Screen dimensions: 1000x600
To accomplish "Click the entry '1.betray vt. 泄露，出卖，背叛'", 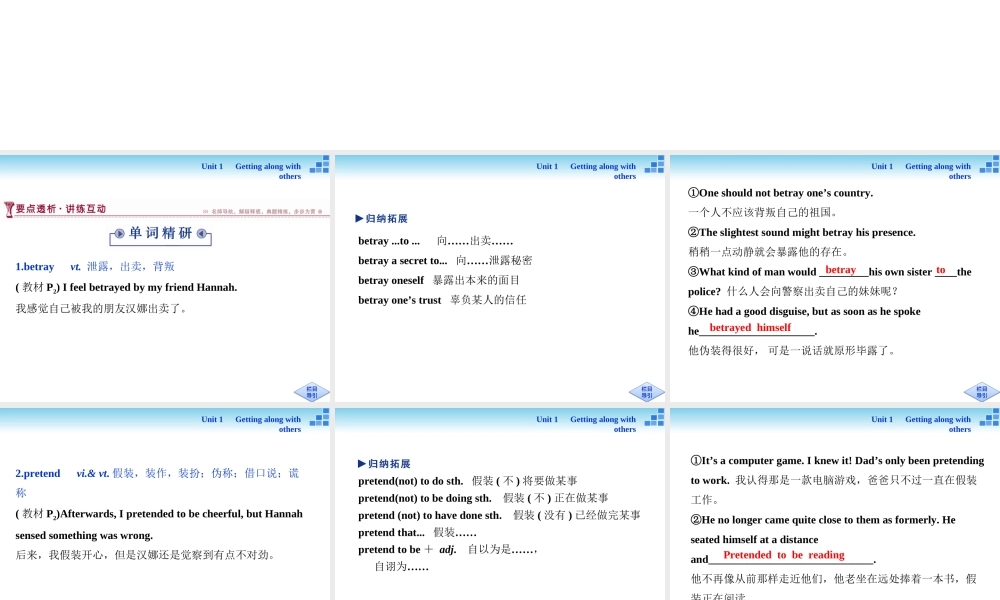I will (95, 267).
